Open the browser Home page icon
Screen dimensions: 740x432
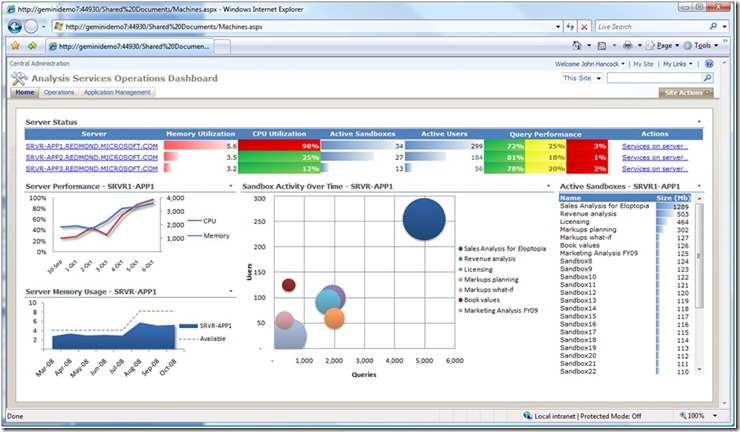pos(577,45)
